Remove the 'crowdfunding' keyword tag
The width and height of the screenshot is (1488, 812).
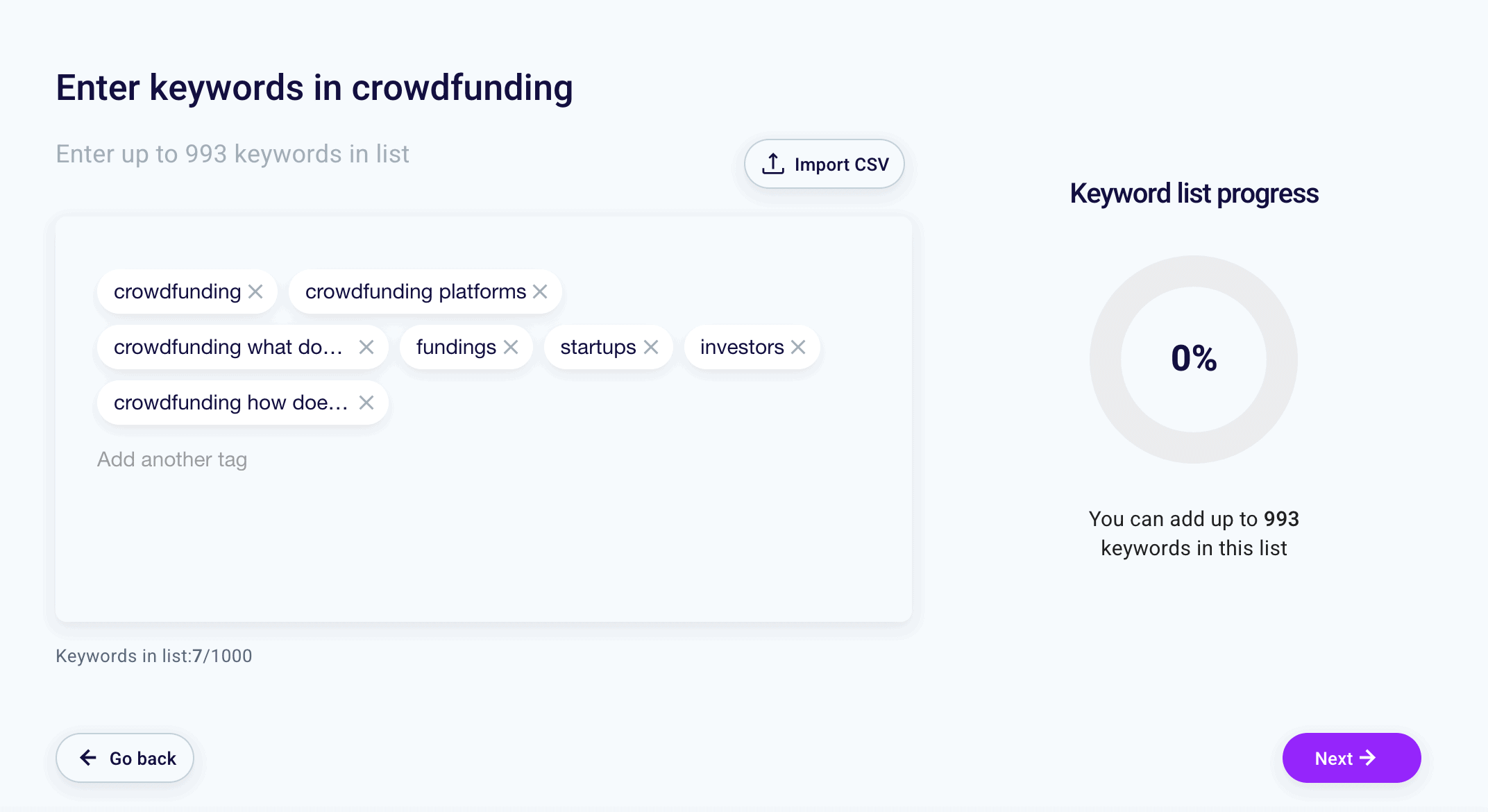[x=255, y=291]
